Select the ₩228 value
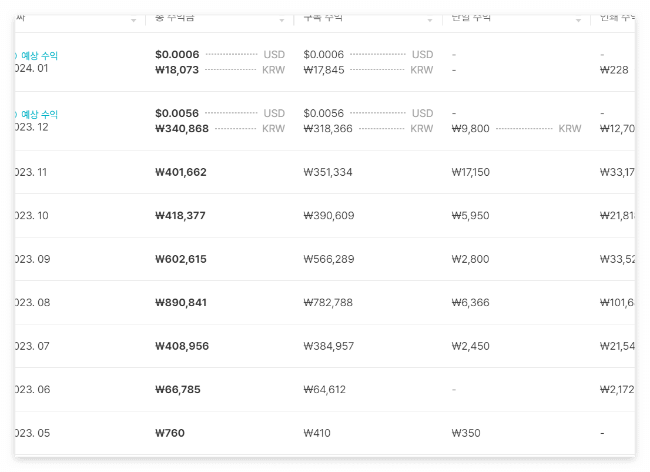This screenshot has height=472, width=650. tap(614, 70)
